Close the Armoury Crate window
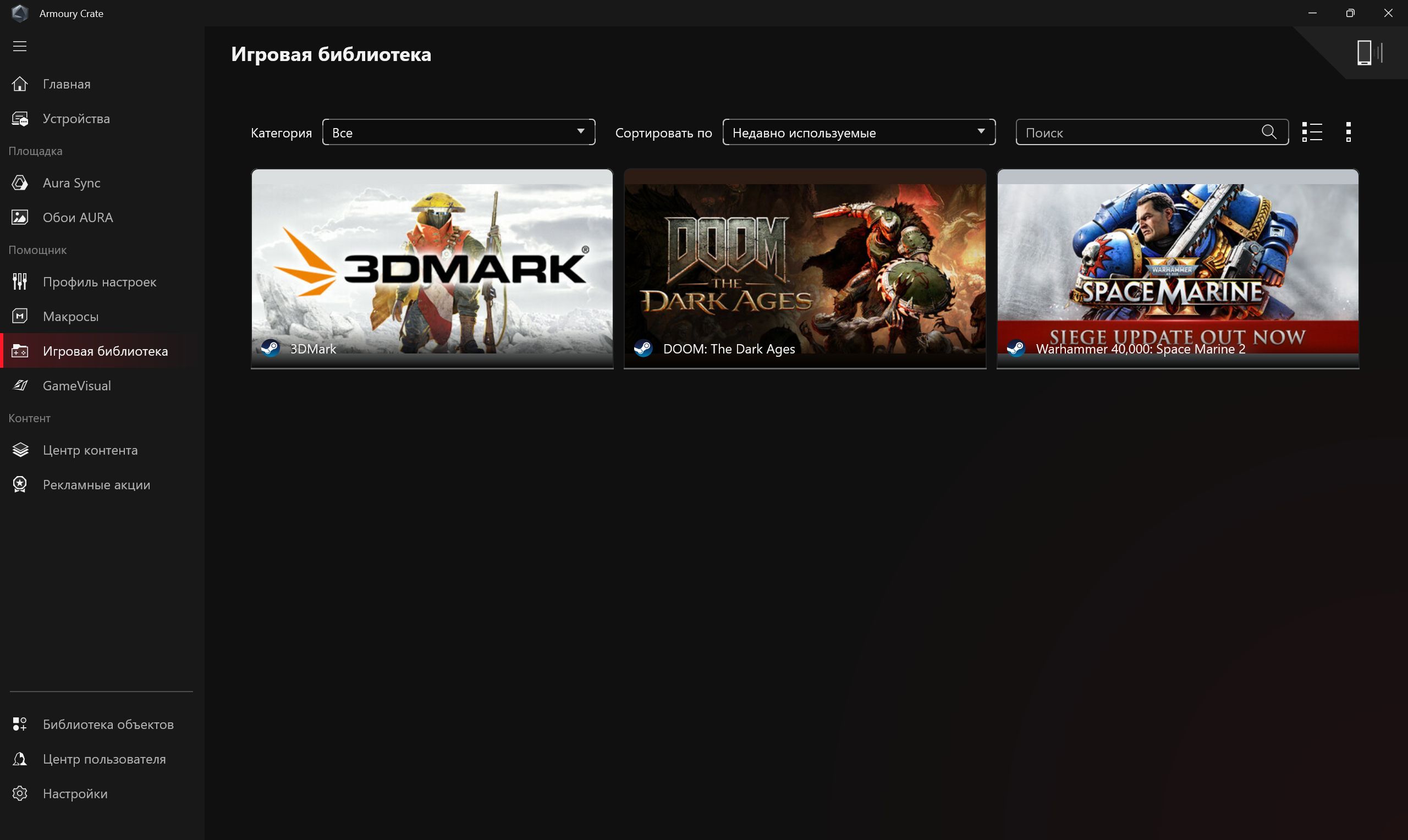 [1388, 13]
